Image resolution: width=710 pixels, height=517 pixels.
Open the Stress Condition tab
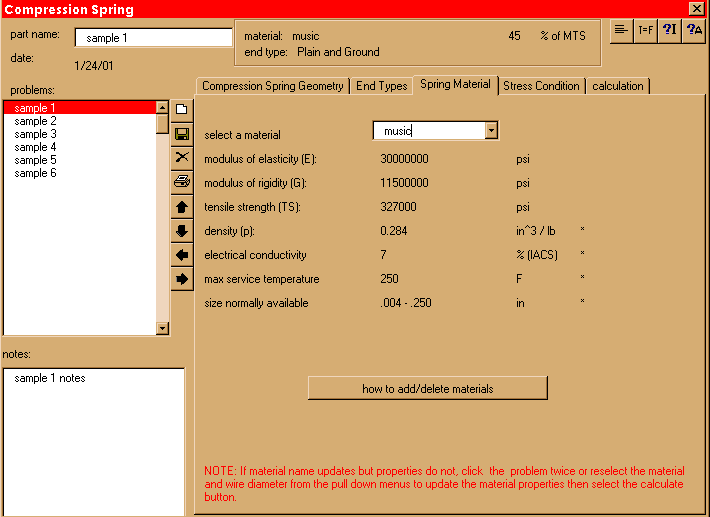click(541, 86)
